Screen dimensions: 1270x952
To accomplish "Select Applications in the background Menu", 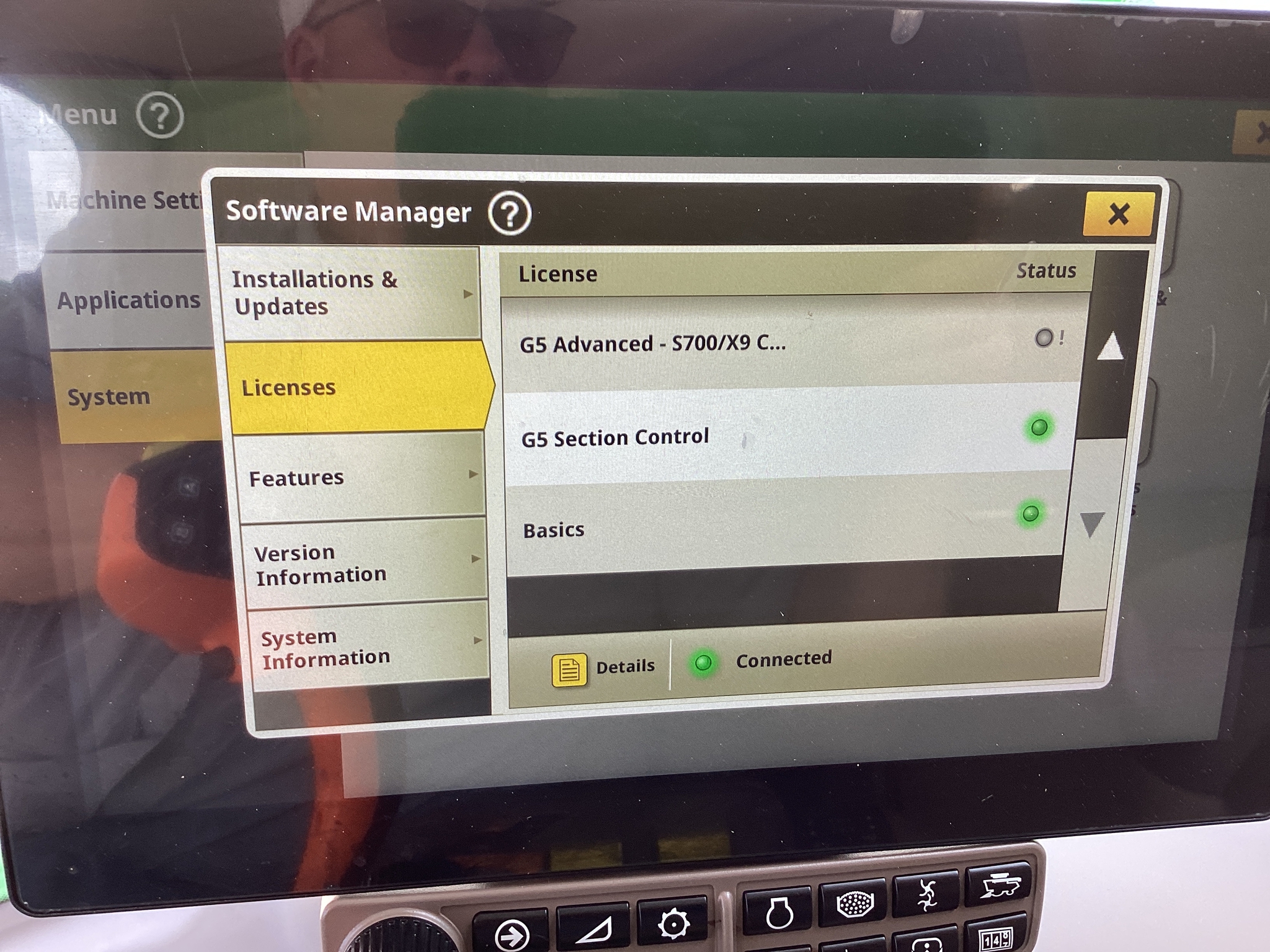I will [x=128, y=301].
